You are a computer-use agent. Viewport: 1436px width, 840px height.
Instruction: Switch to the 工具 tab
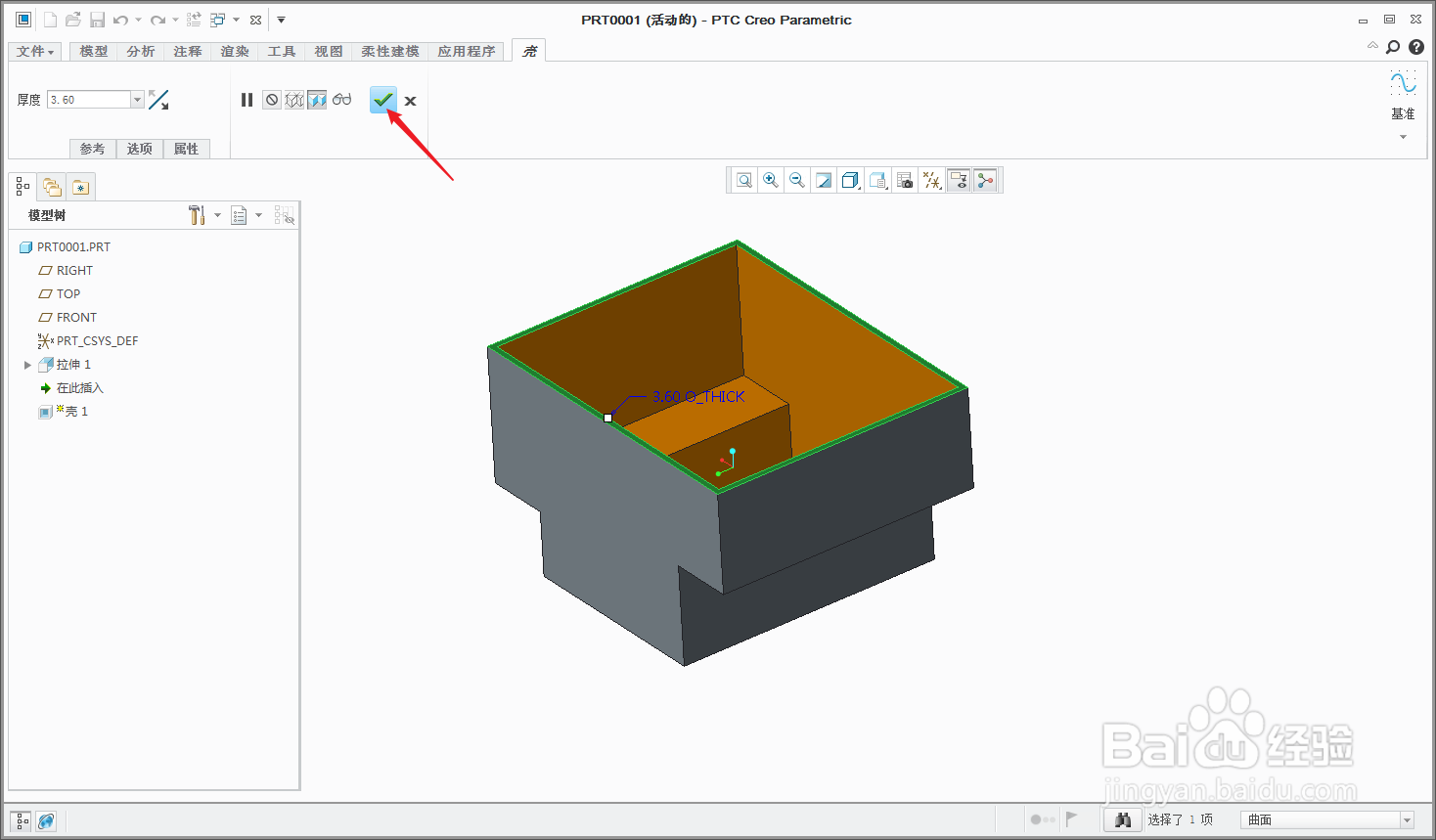pyautogui.click(x=282, y=51)
